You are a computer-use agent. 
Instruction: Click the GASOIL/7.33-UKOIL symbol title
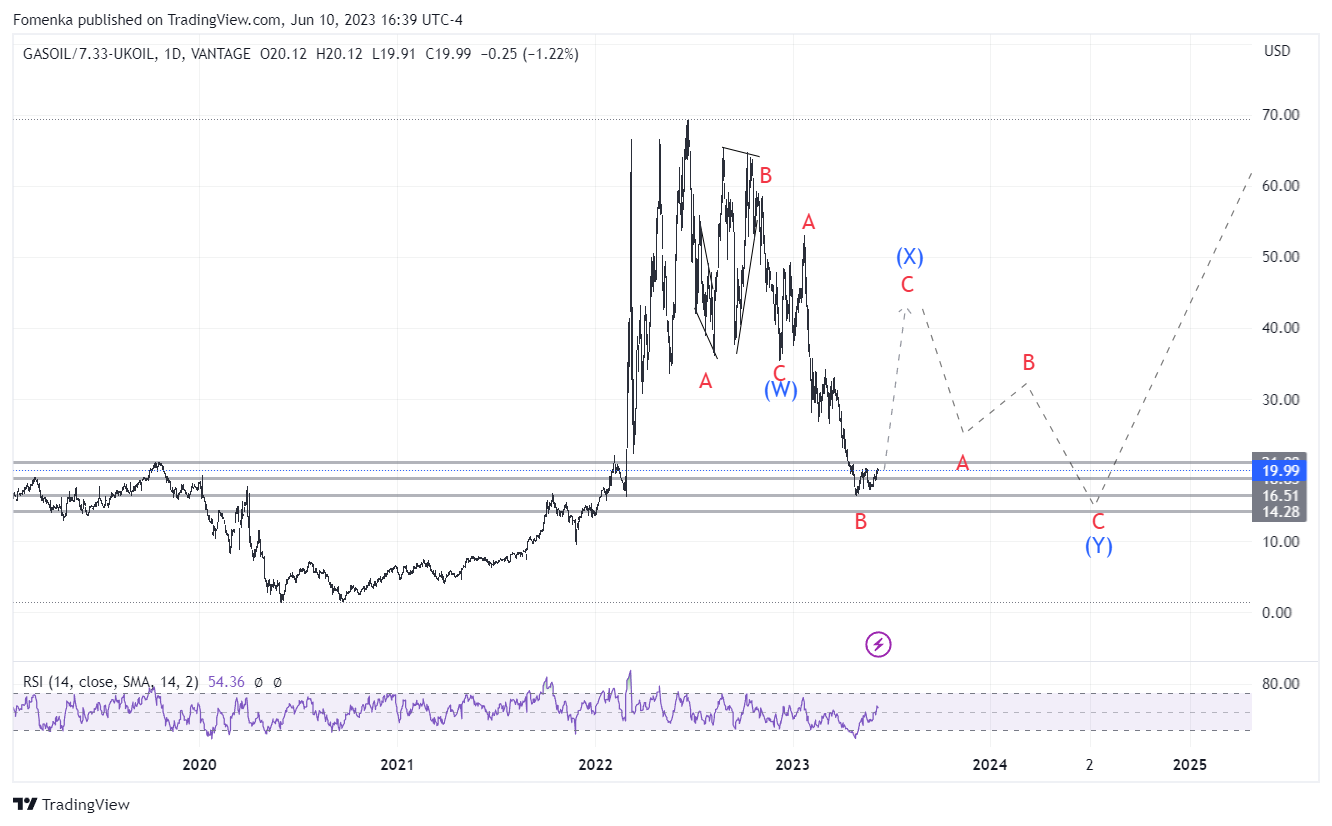pyautogui.click(x=88, y=54)
